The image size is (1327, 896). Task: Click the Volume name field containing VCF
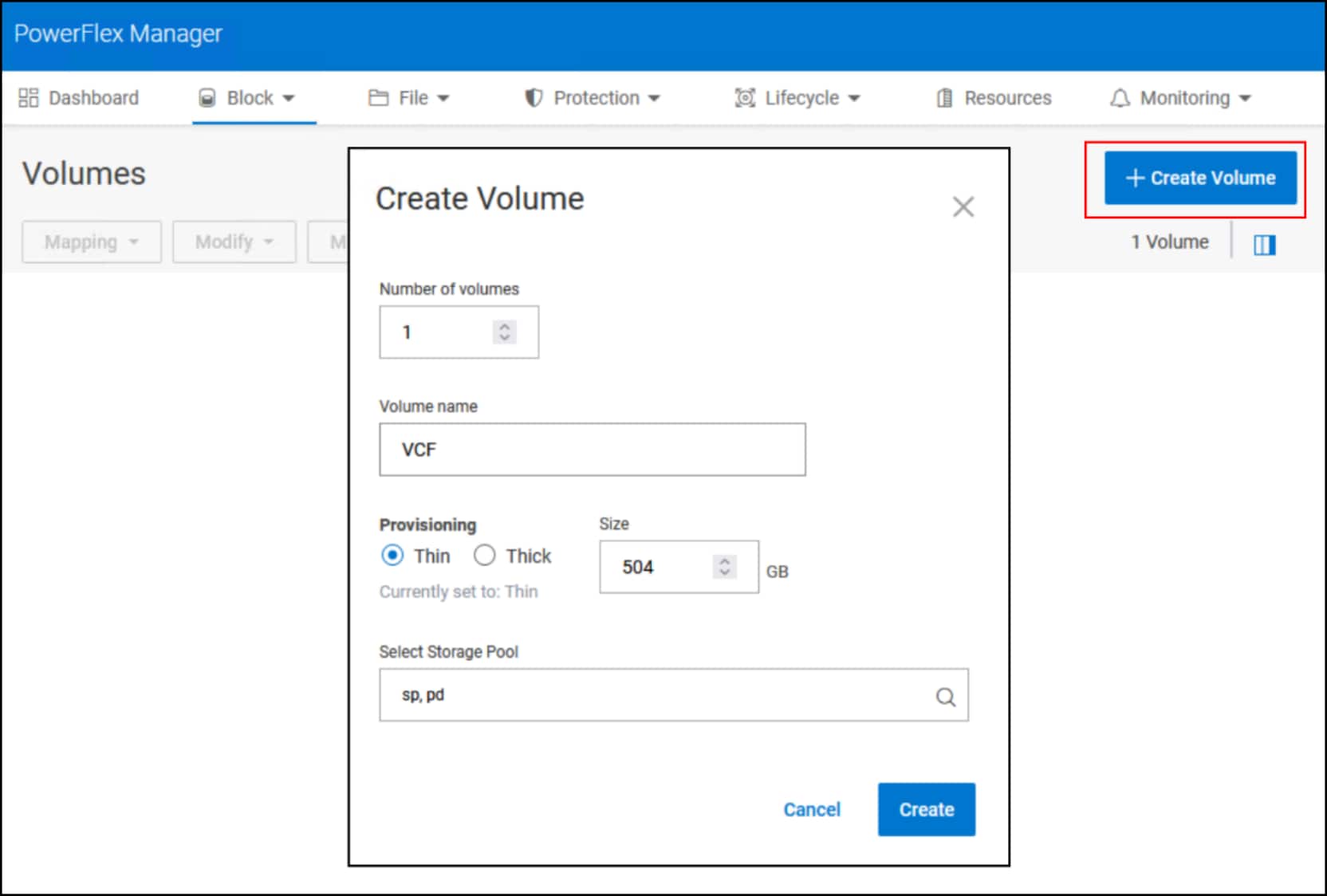pos(593,450)
